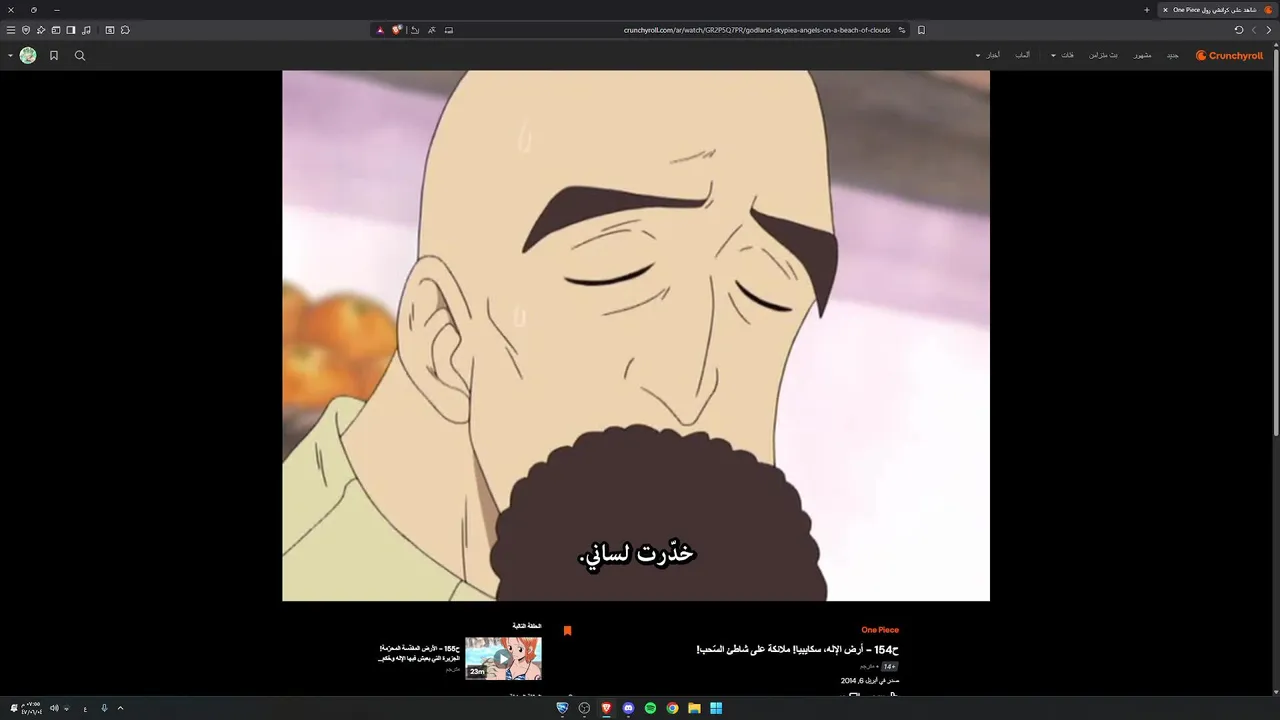Open the extensions puzzle piece icon
Viewport: 1280px width, 720px height.
point(125,30)
